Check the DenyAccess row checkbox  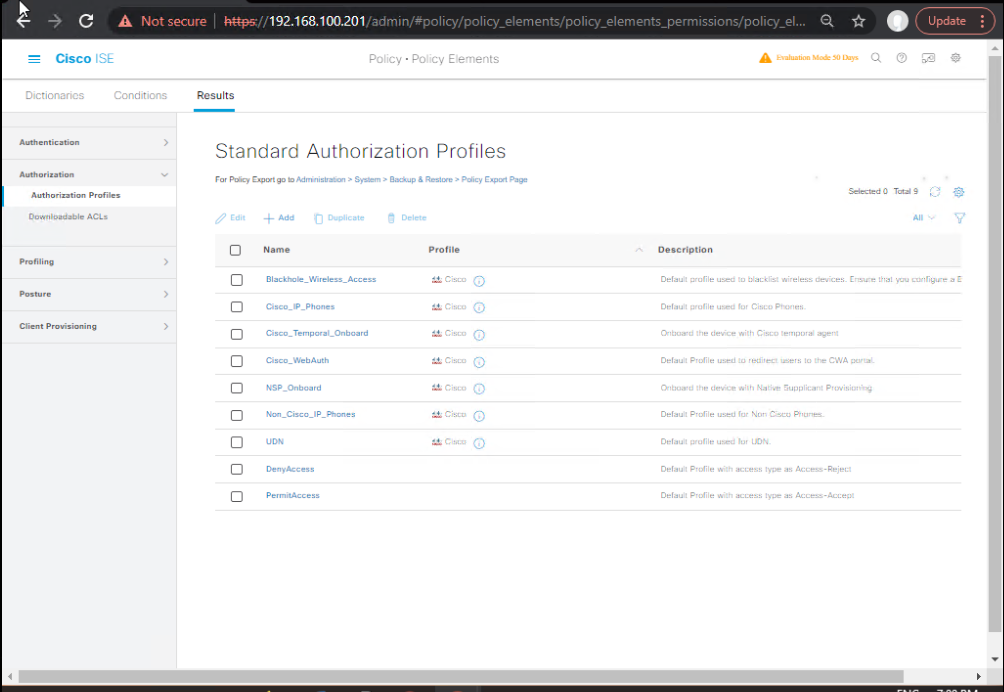(237, 469)
